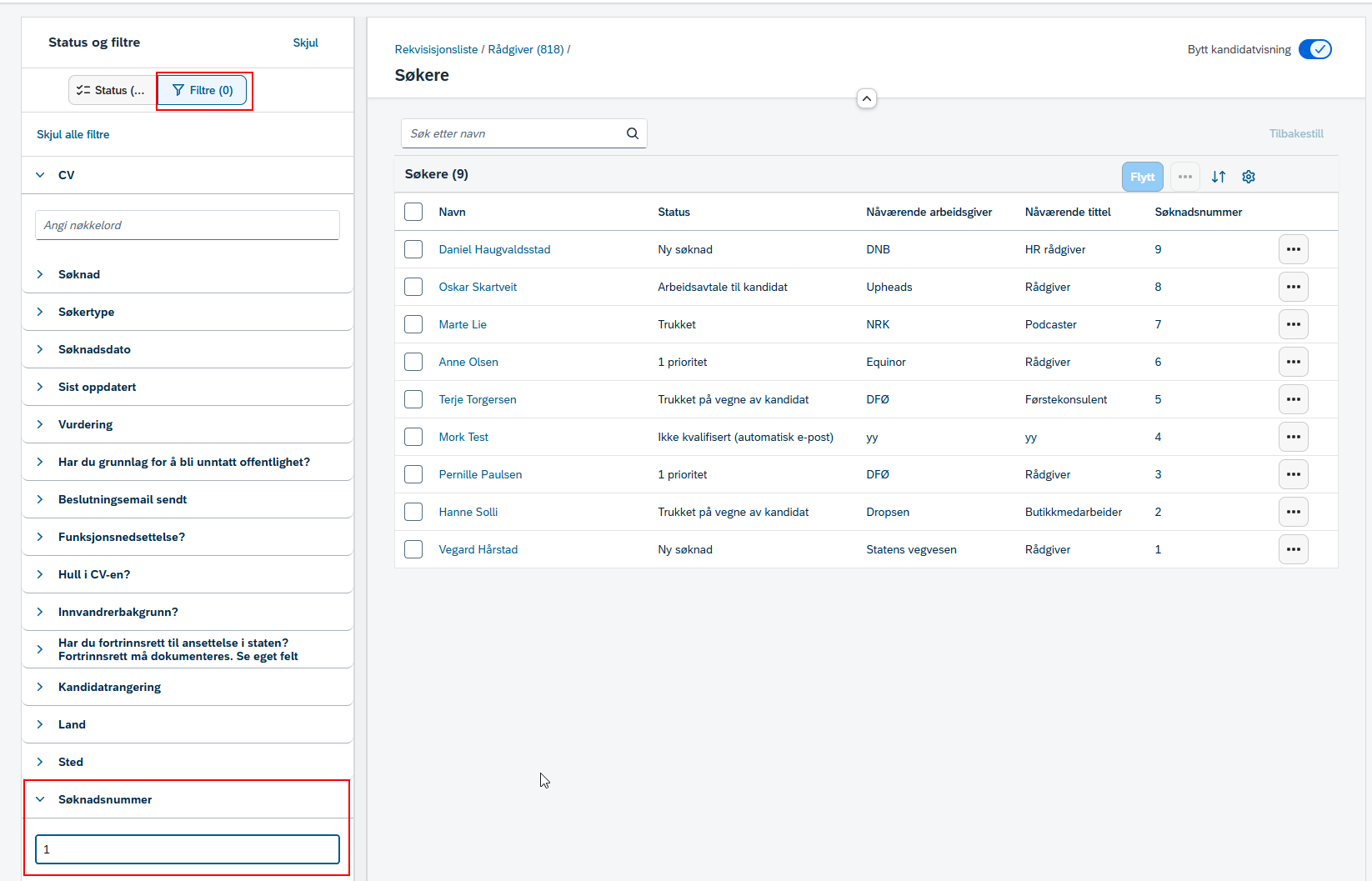The height and width of the screenshot is (881, 1372).
Task: Click the search magnifier icon in name field
Action: coord(633,133)
